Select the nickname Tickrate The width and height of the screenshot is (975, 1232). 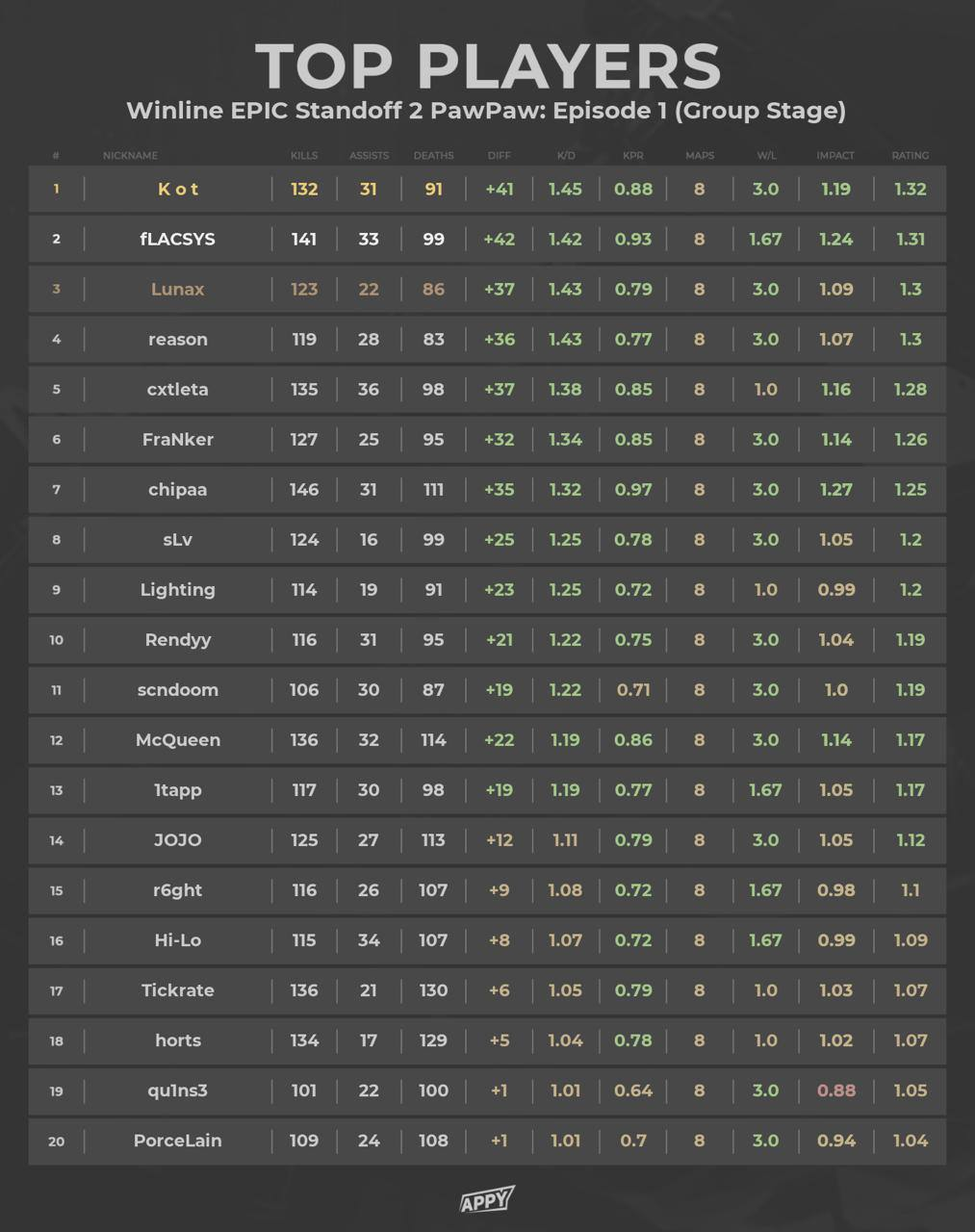click(x=178, y=989)
